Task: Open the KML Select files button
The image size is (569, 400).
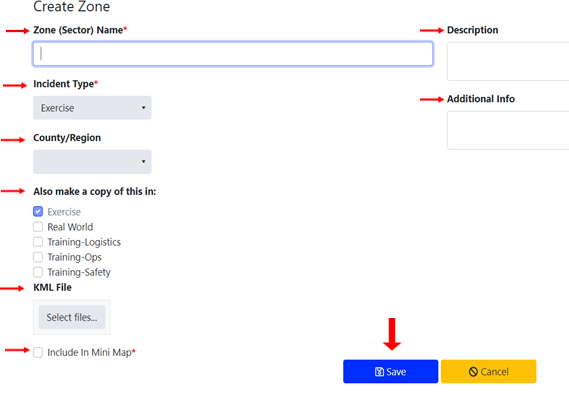Action: tap(72, 317)
